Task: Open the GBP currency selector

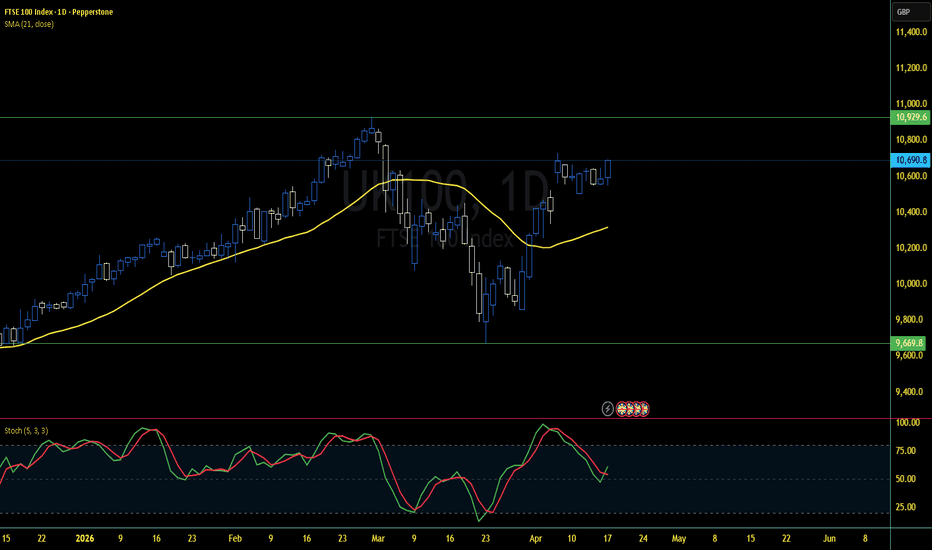Action: pos(910,12)
